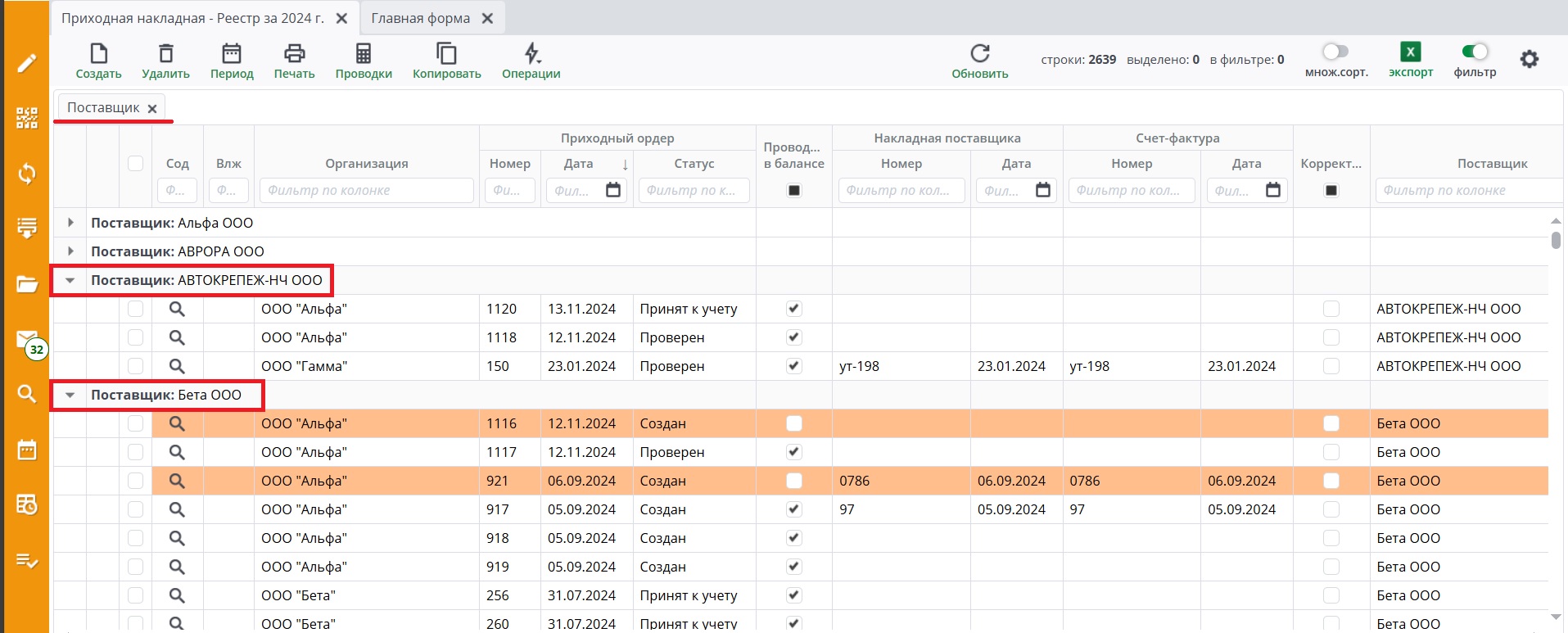Screen dimensions: 1568x633
Task: Export to Excel via экспорт icon
Action: [x=1410, y=52]
